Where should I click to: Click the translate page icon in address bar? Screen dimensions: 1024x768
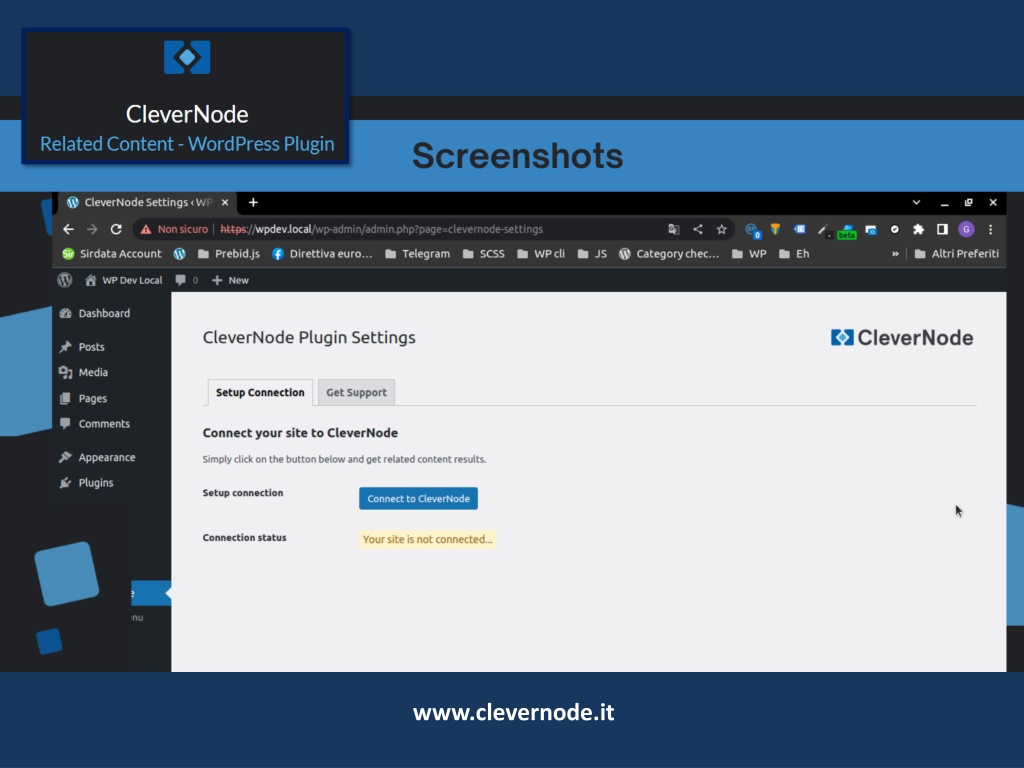point(673,229)
